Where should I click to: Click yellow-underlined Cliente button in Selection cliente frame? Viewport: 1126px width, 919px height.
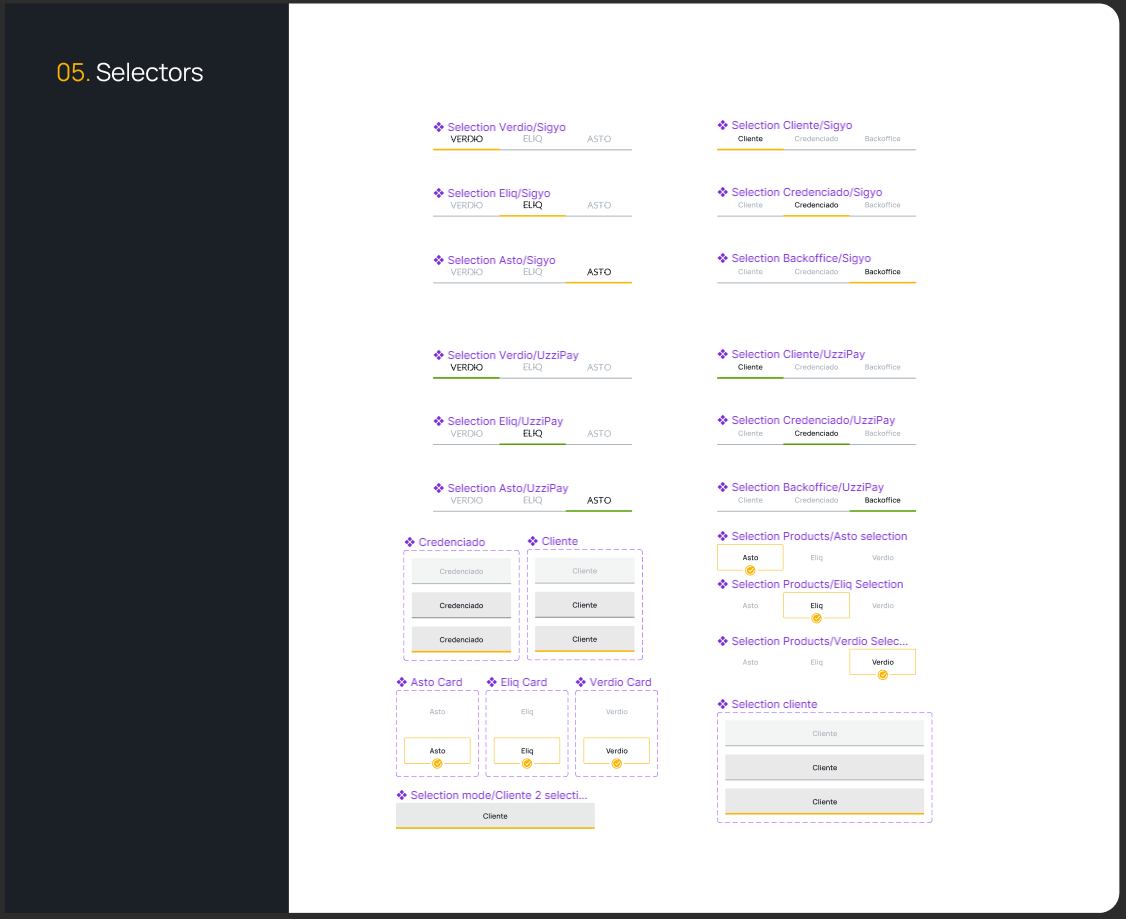pyautogui.click(x=824, y=802)
